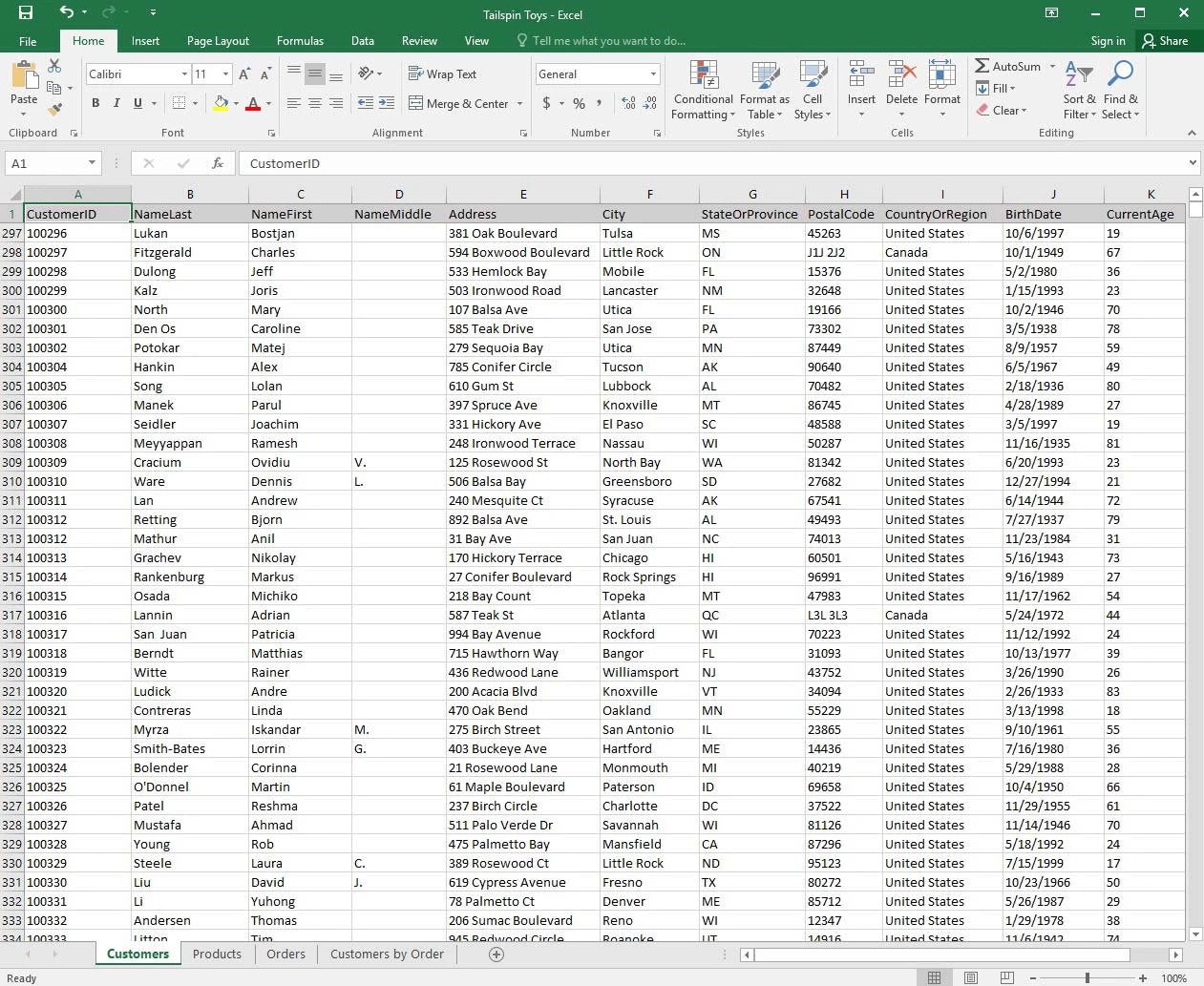Viewport: 1204px width, 986px height.
Task: Toggle Italic formatting
Action: 116,103
